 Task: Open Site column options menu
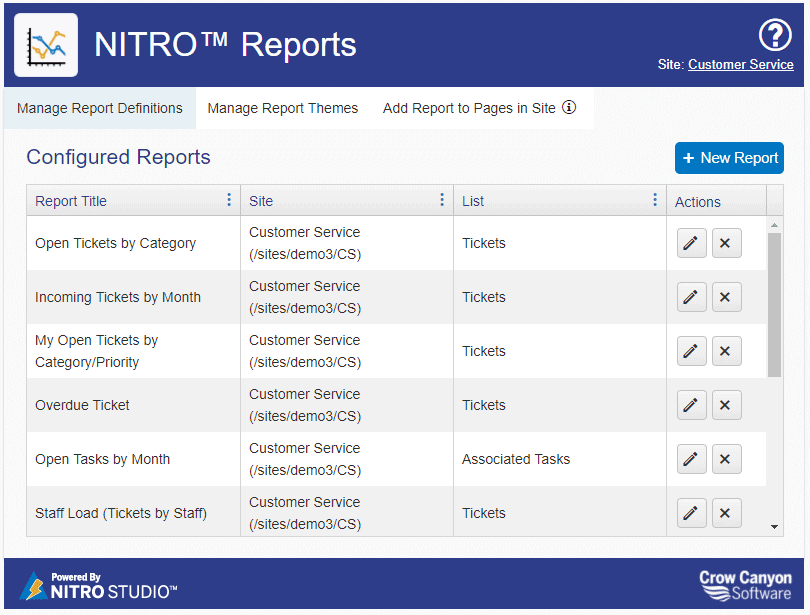pos(442,200)
